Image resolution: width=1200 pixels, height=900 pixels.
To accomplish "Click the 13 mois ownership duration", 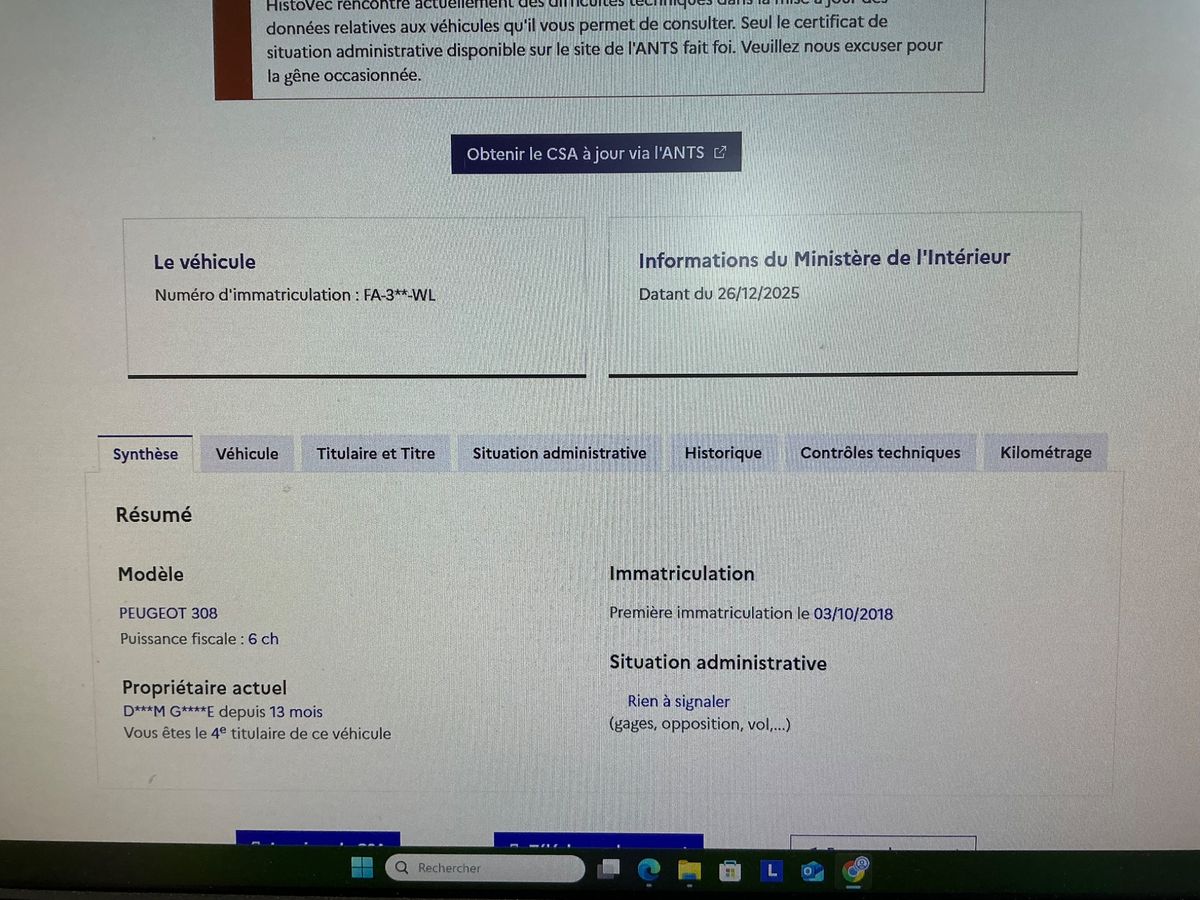I will pyautogui.click(x=296, y=712).
